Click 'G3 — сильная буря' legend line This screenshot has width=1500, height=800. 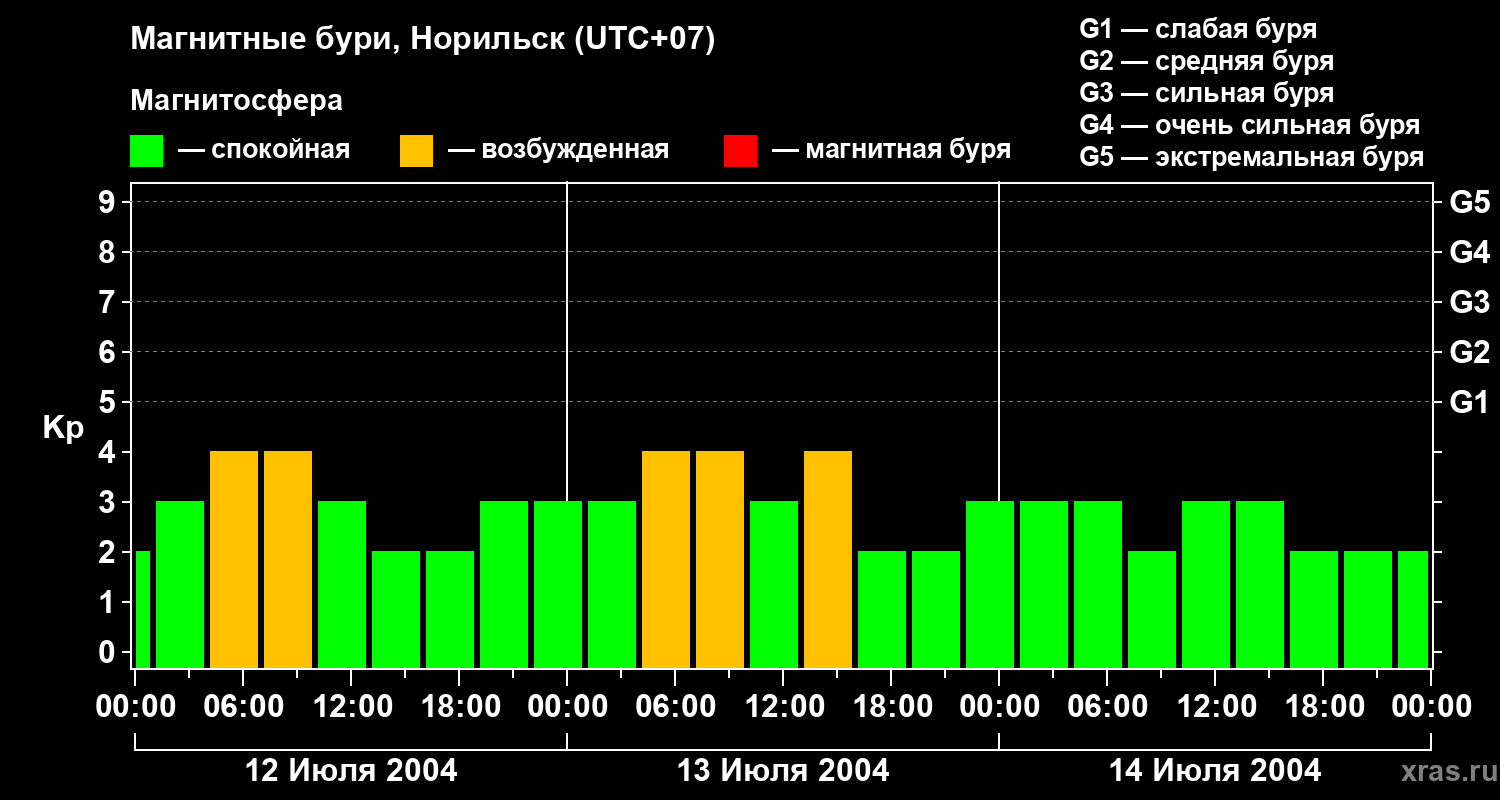point(1206,93)
